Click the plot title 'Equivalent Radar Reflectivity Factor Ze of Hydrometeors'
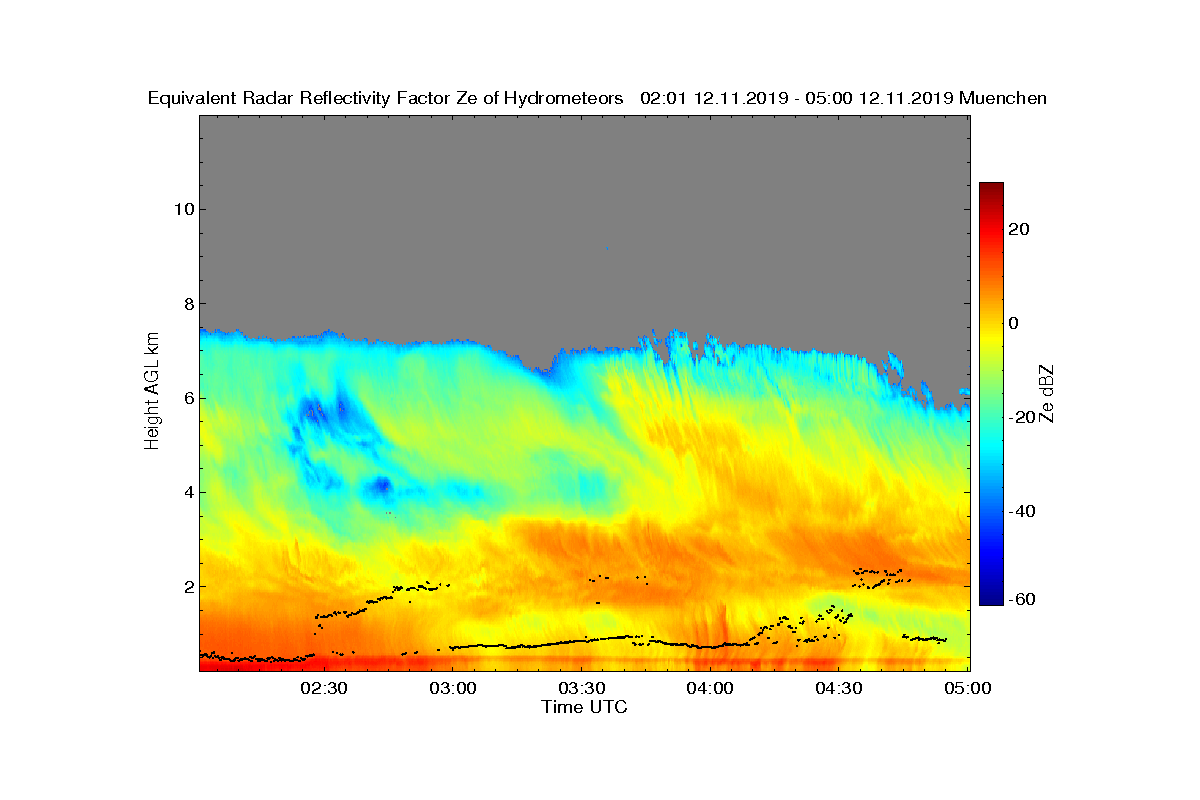 point(386,98)
